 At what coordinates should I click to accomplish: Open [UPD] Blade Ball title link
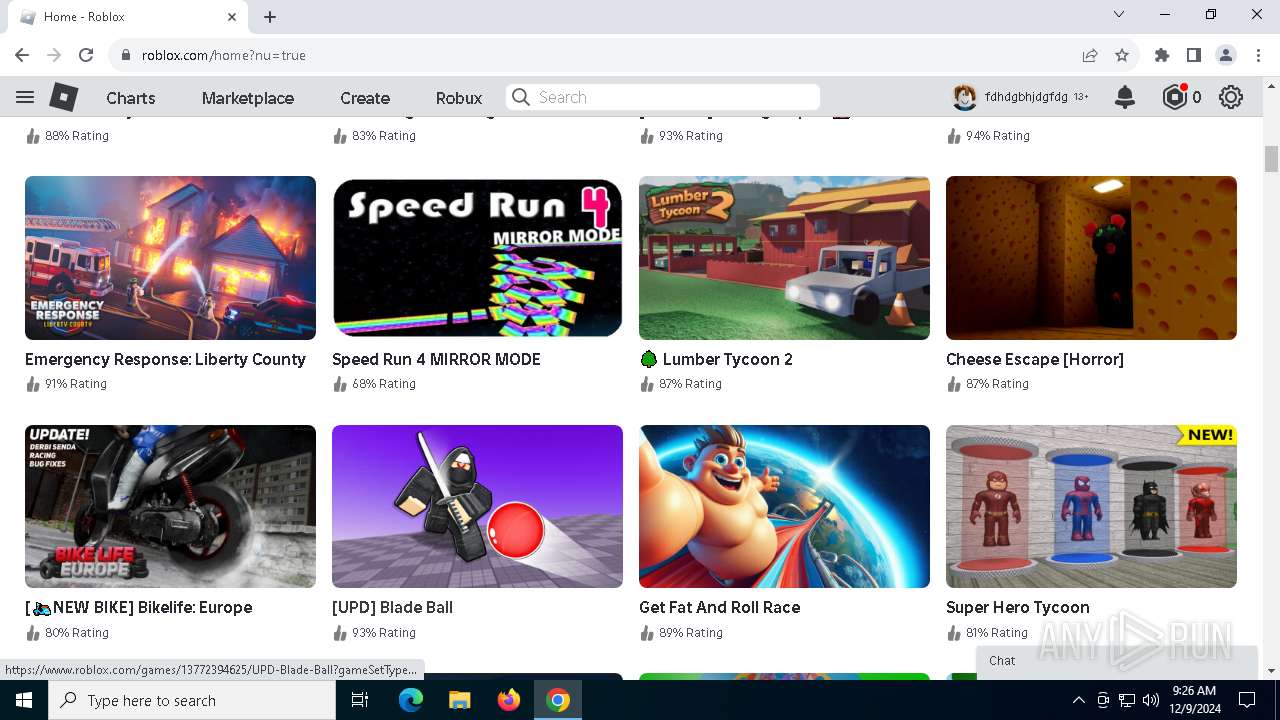pos(392,607)
